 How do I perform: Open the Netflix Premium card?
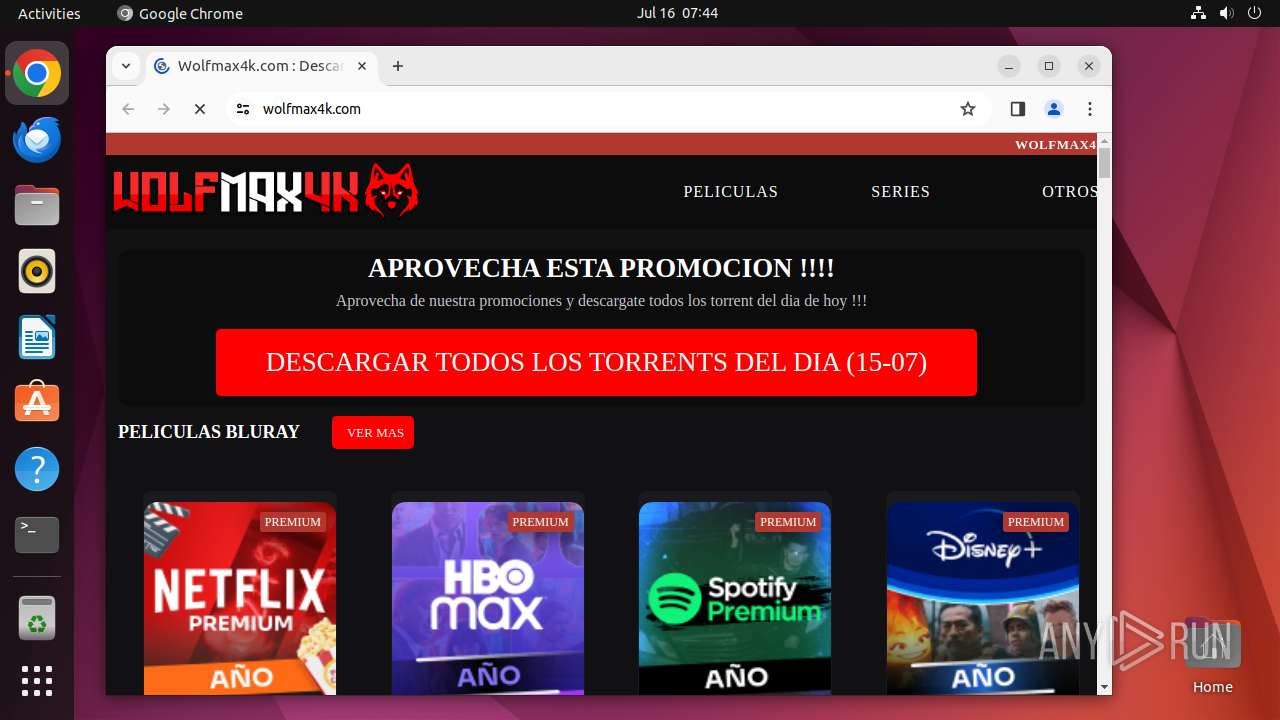coord(240,598)
